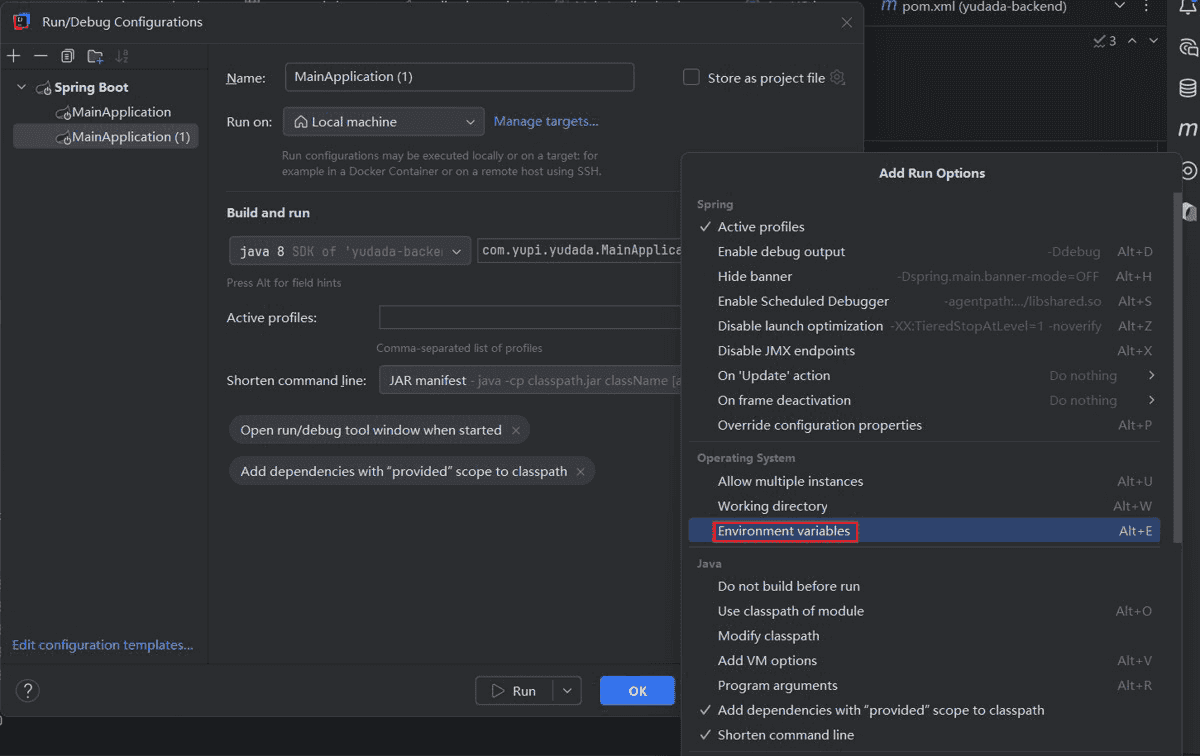Uncheck the Active profiles run option
This screenshot has width=1200, height=756.
tap(760, 227)
